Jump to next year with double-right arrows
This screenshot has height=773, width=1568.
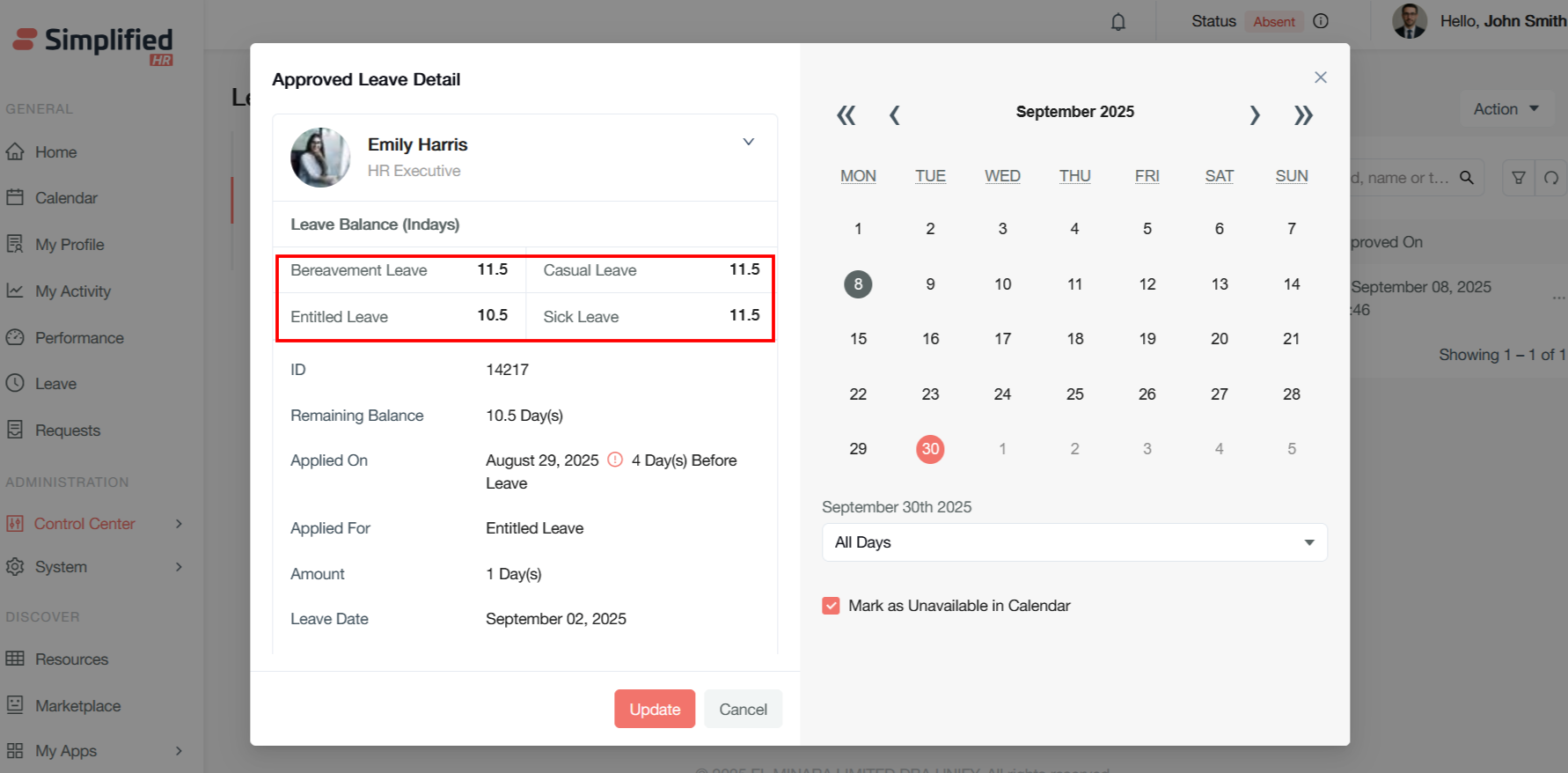(x=1303, y=115)
